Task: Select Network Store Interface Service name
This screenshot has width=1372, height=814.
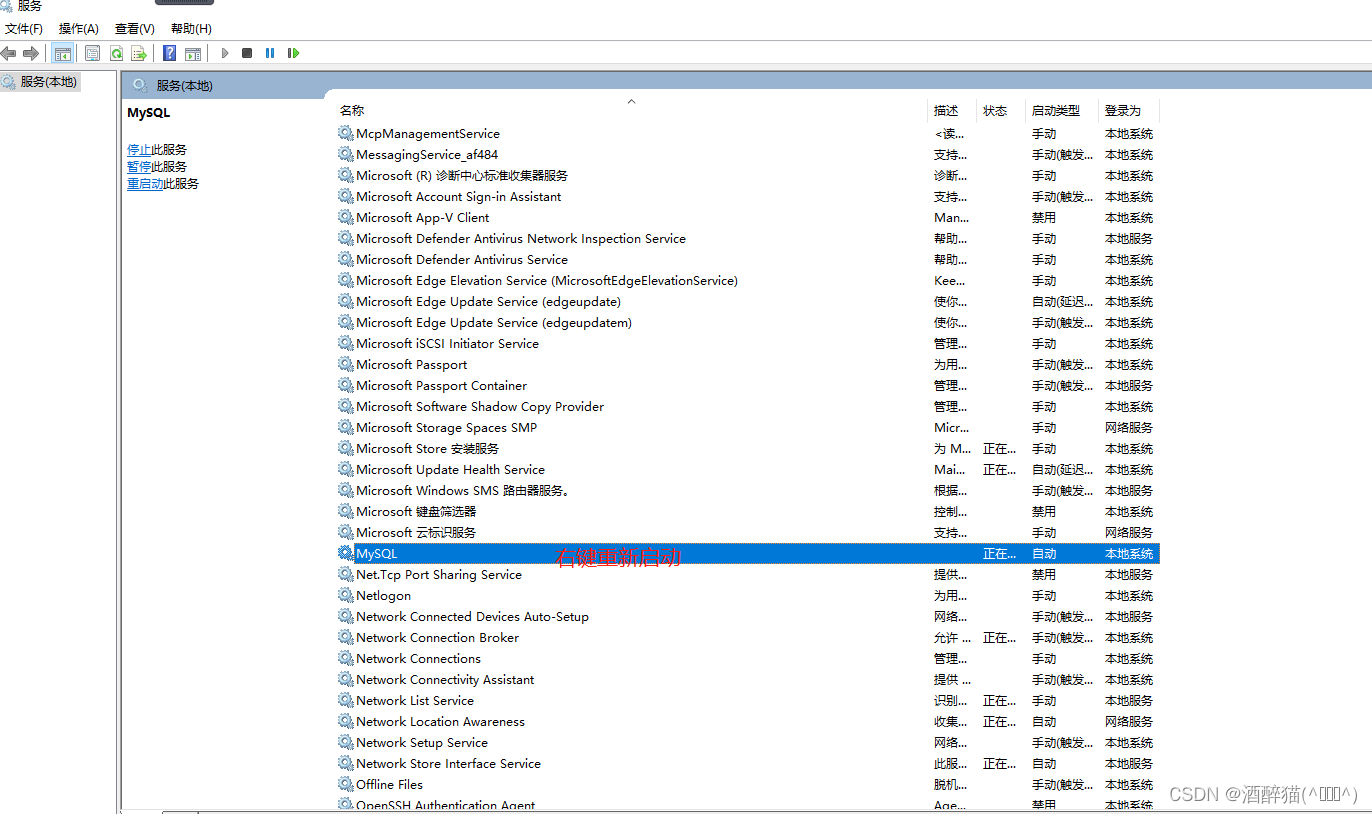Action: [449, 763]
